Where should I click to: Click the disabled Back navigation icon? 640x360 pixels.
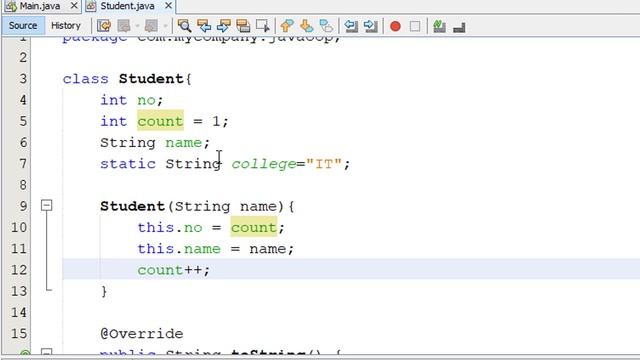[124, 26]
